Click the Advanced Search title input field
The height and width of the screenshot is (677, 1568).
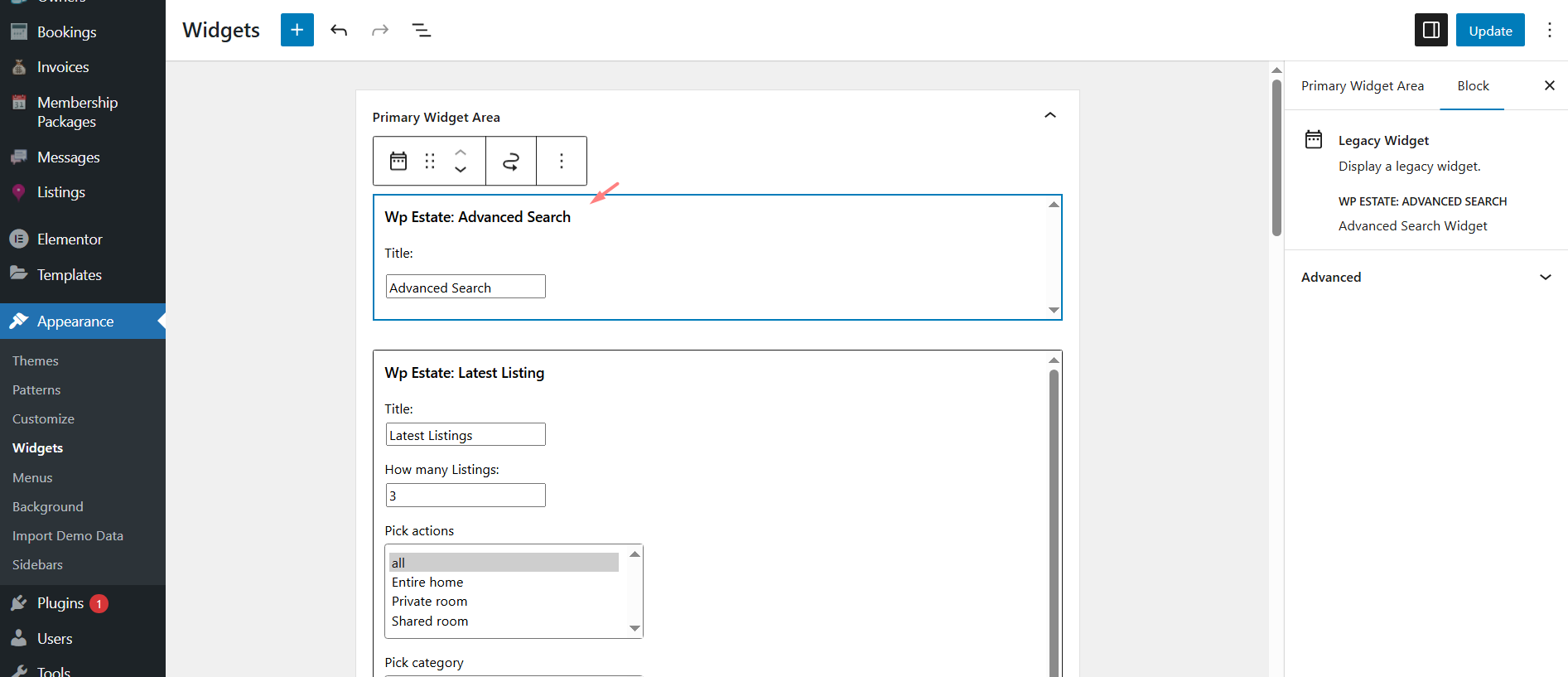coord(466,287)
